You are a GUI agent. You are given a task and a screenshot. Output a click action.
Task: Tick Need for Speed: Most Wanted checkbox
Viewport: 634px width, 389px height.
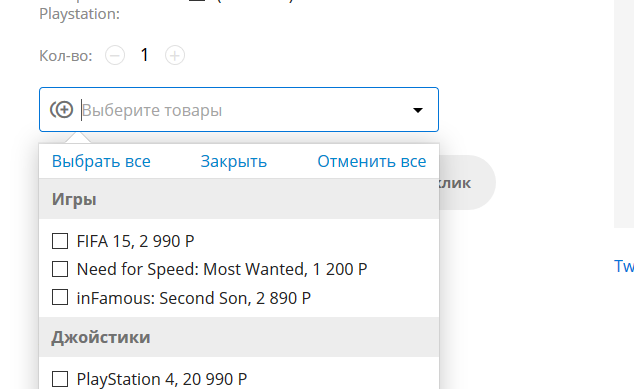[60, 269]
